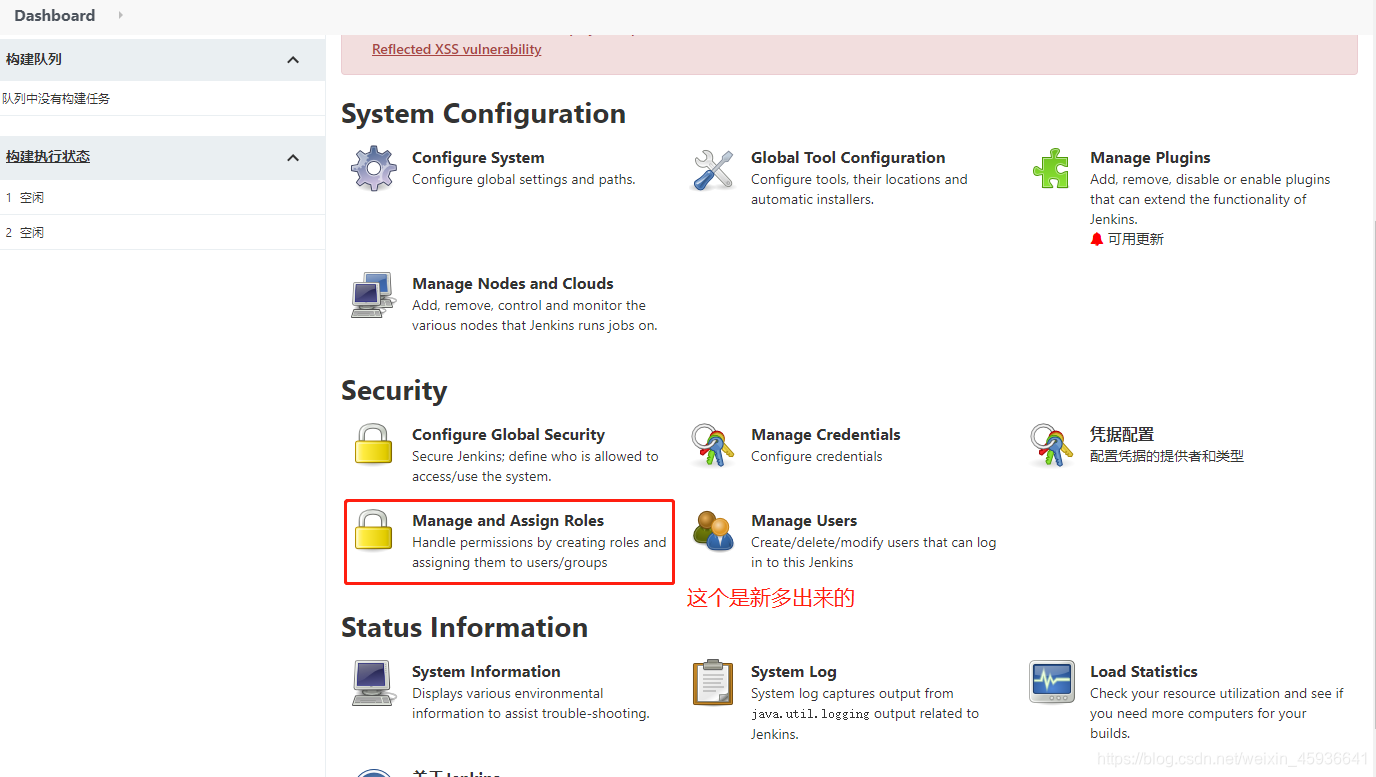Collapse the 构建执行状态 panel
The height and width of the screenshot is (777, 1376).
tap(293, 158)
